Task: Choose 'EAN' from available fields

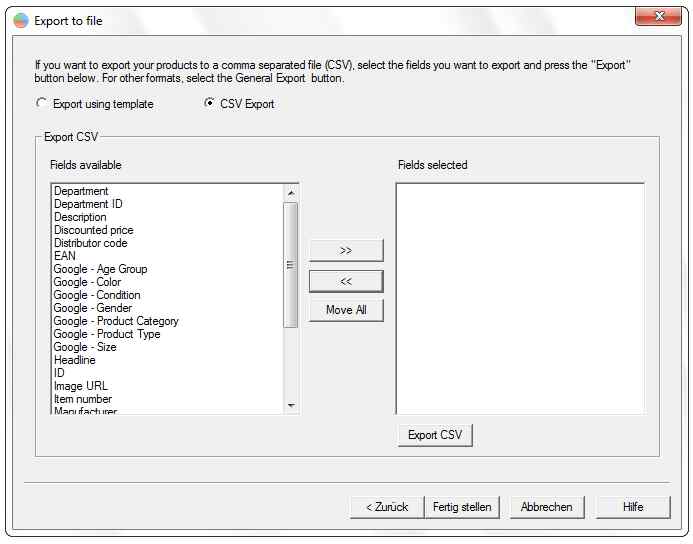Action: point(65,256)
